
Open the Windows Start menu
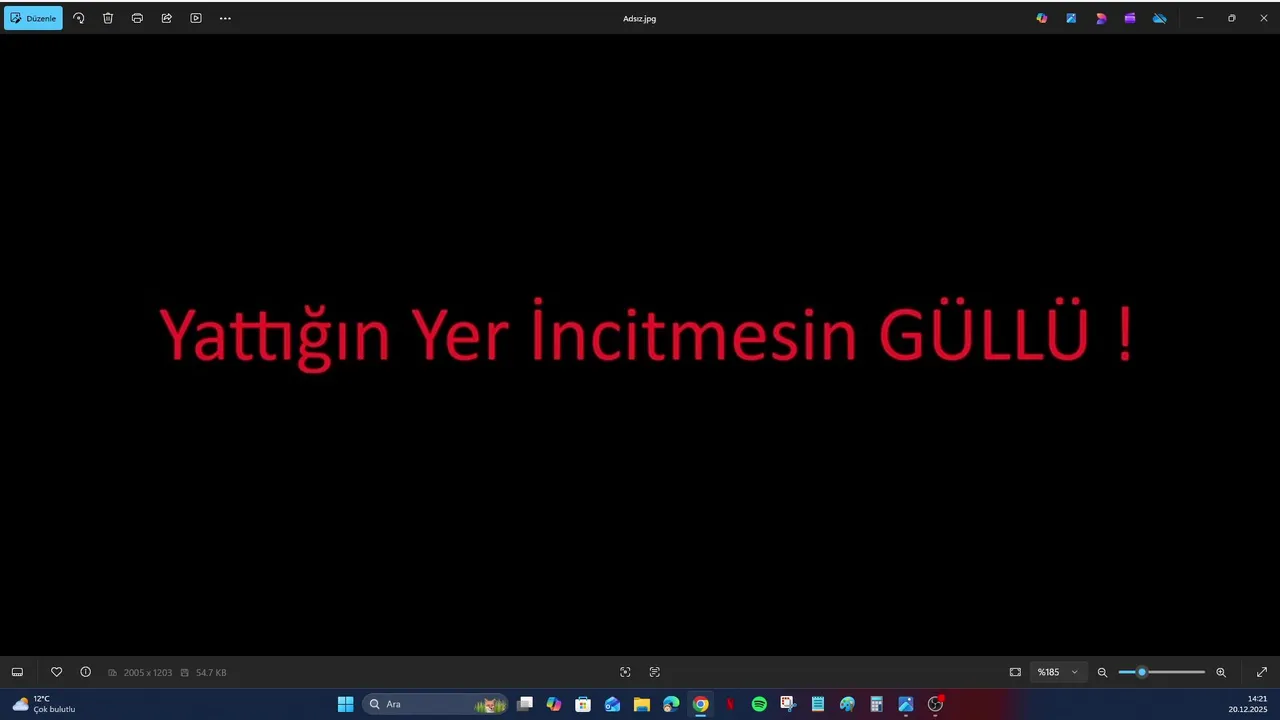345,704
